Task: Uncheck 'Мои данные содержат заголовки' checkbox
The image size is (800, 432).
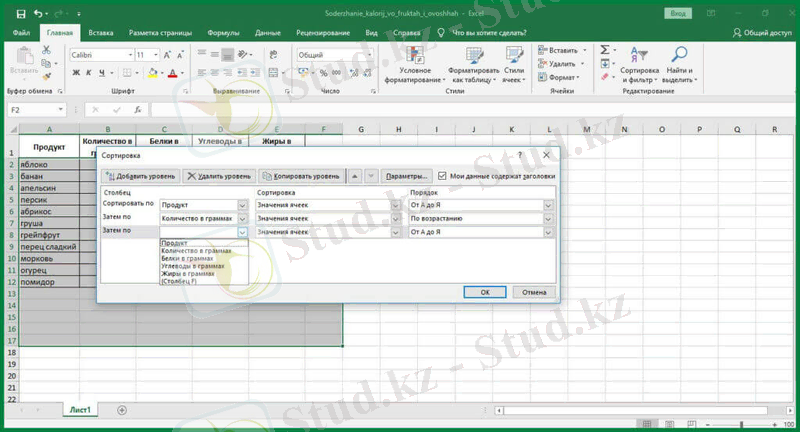Action: [443, 176]
